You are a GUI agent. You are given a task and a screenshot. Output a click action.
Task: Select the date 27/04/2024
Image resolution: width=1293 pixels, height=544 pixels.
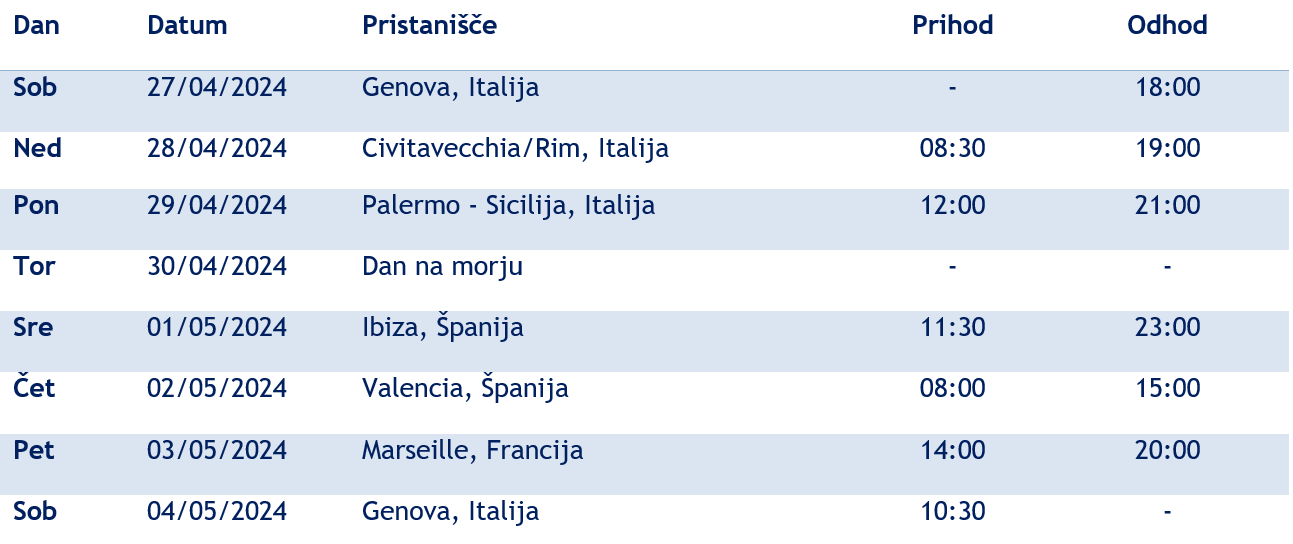[x=217, y=88]
